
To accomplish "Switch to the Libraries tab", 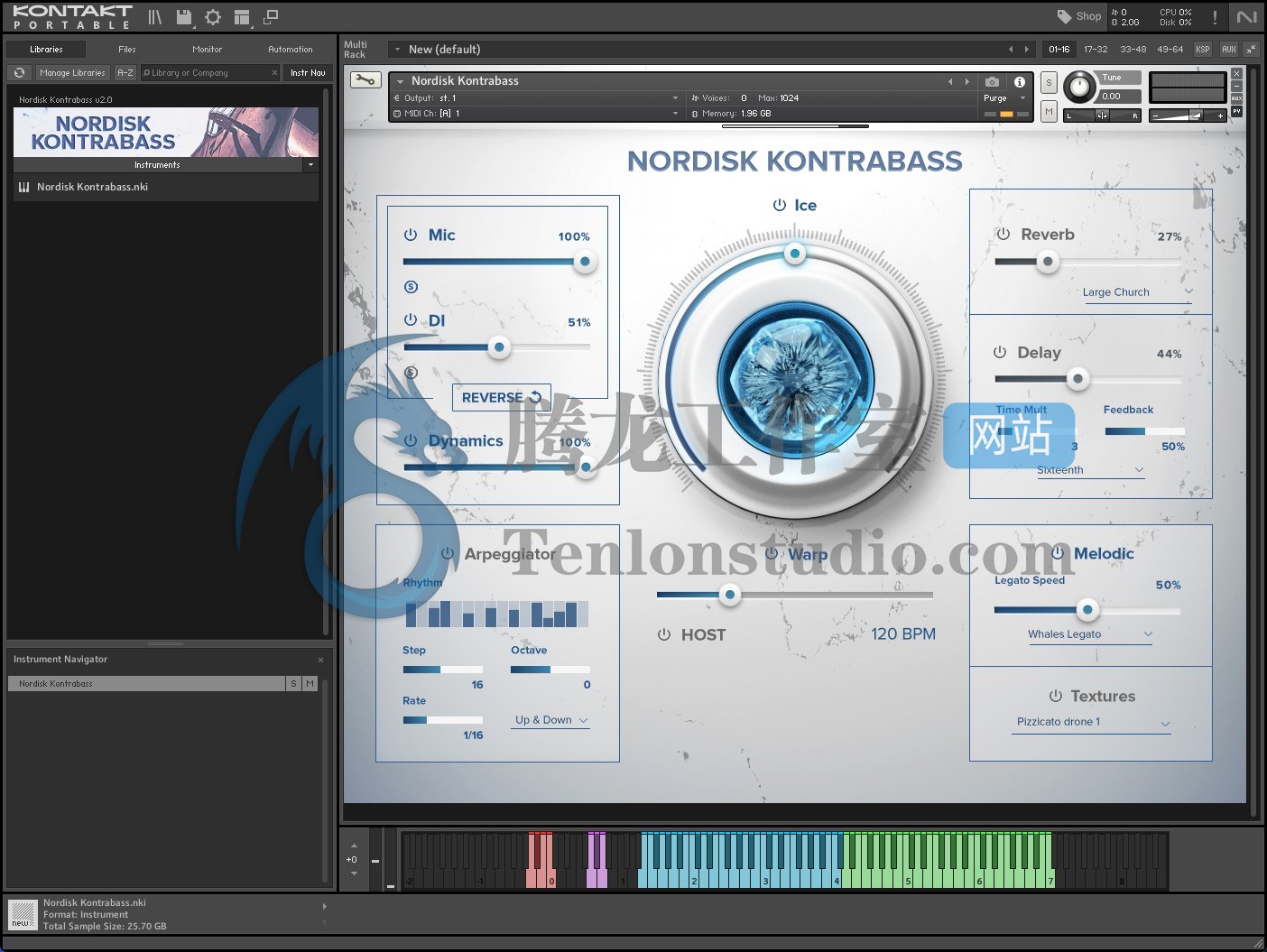I will point(46,50).
